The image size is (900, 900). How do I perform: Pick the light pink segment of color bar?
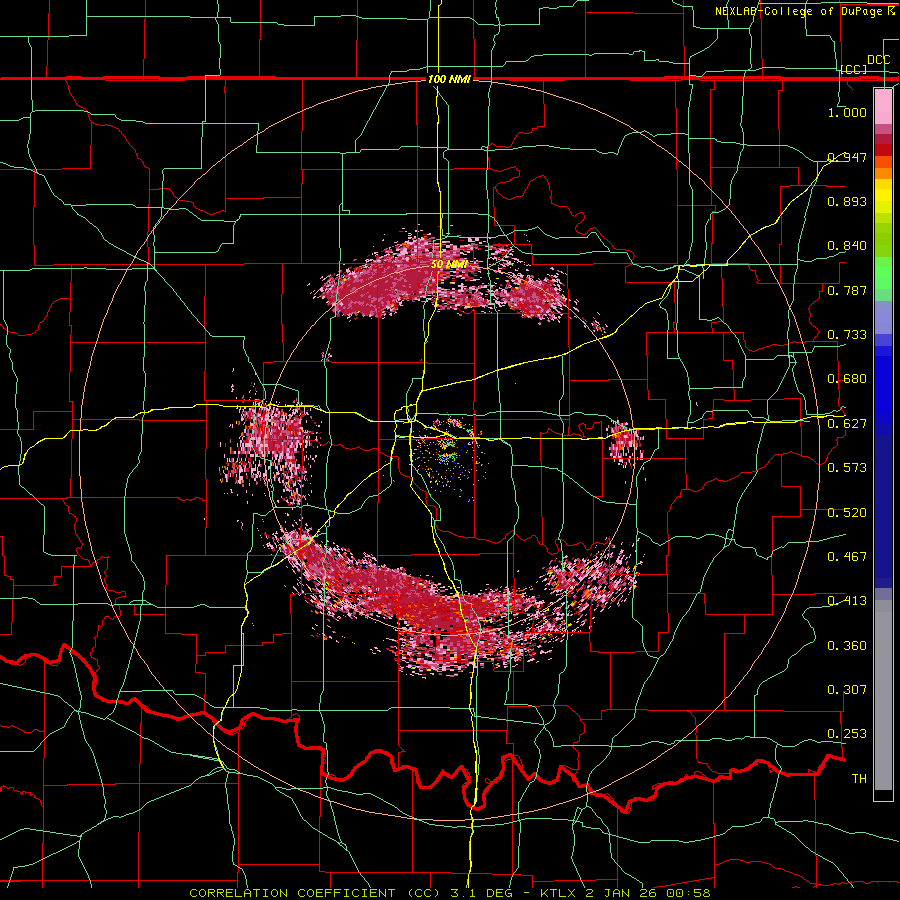tap(883, 106)
